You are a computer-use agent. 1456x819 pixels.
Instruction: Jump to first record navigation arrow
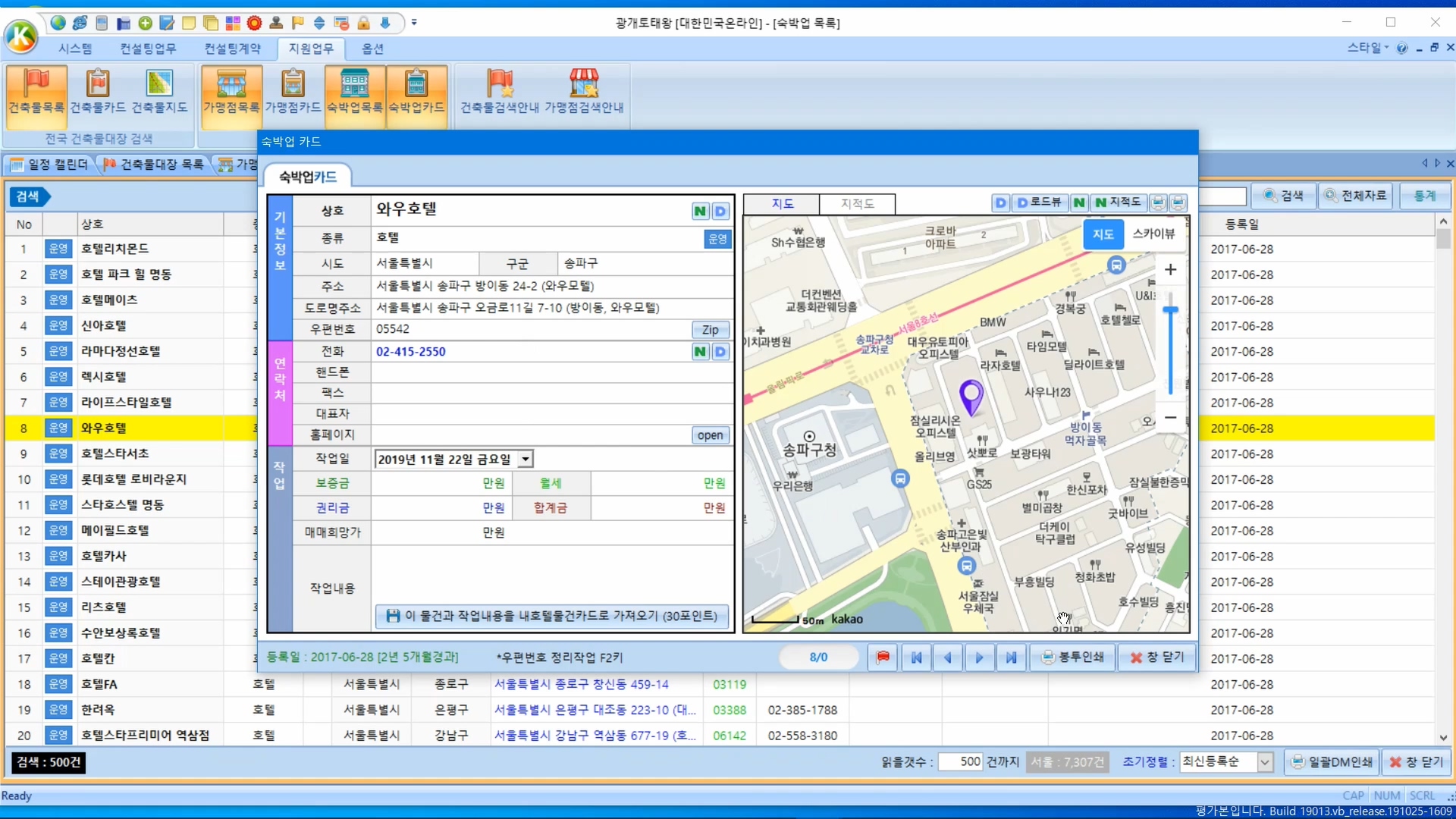pos(916,657)
